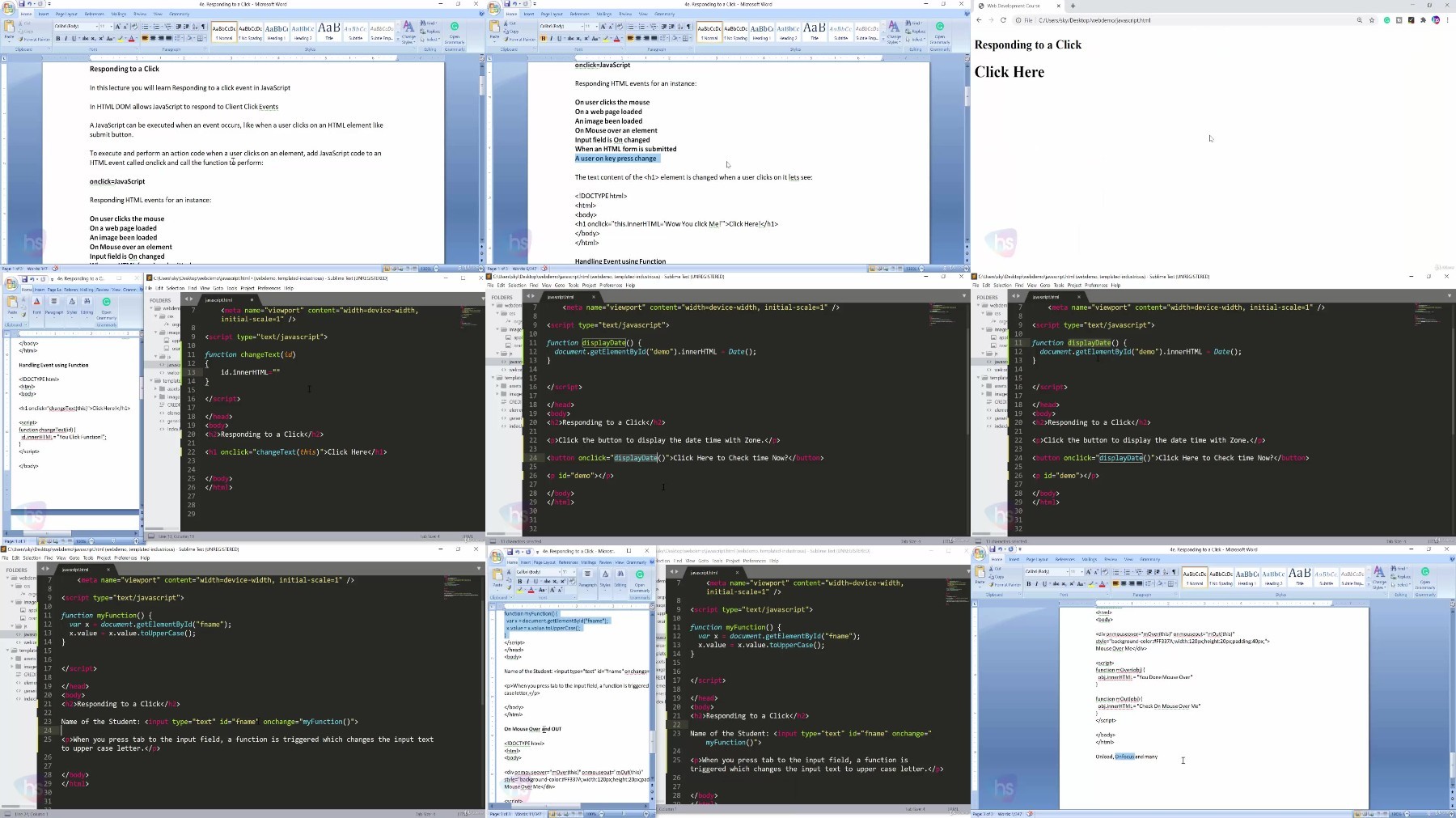Toggle Bold in the bottom-right Word window
This screenshot has width=1456, height=818.
pyautogui.click(x=1029, y=584)
